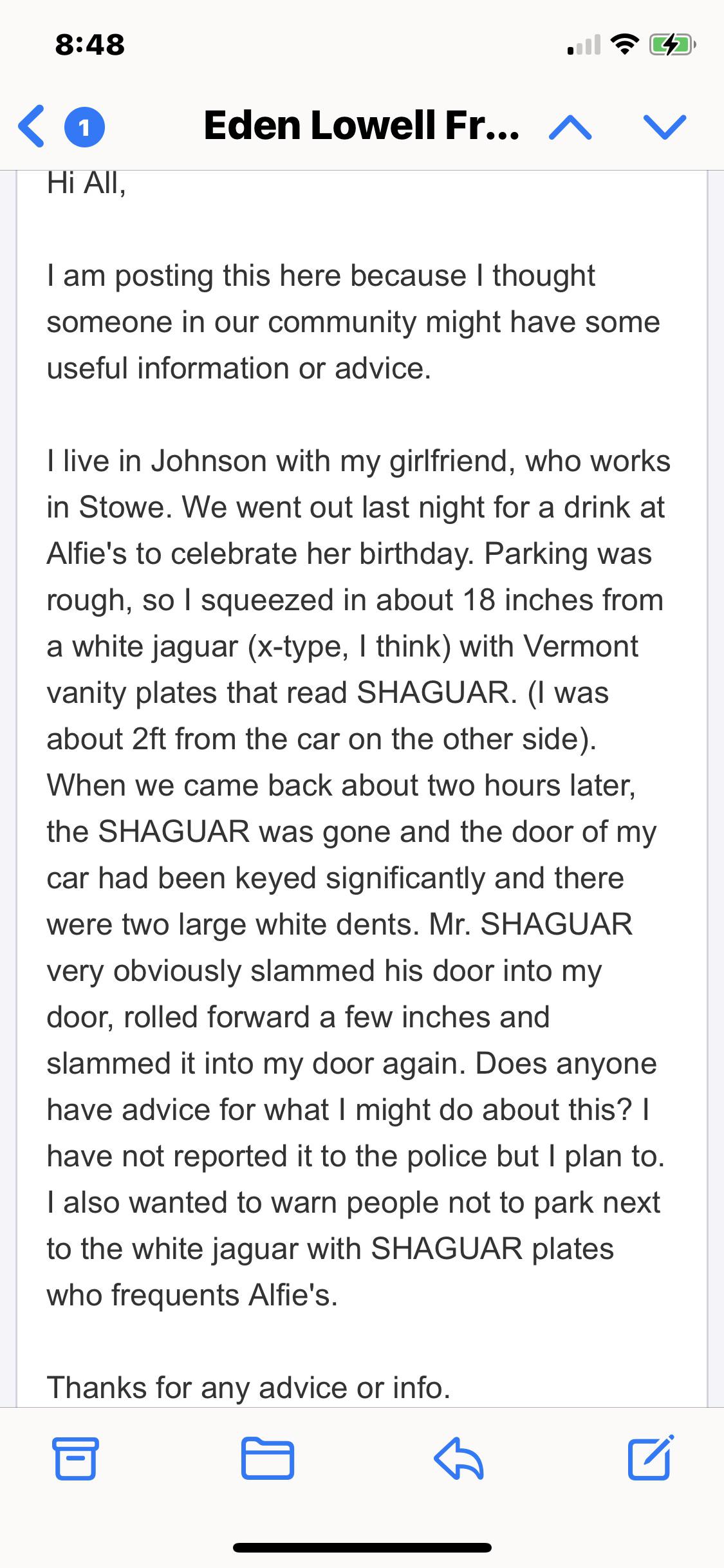Jump to previous message with up arrow
Image resolution: width=724 pixels, height=1568 pixels.
click(x=570, y=127)
